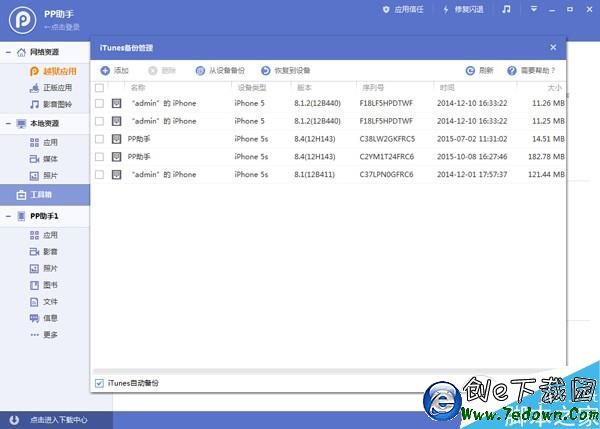The image size is (600, 429).
Task: Open 照片 under PP助手1
Action: coord(44,268)
